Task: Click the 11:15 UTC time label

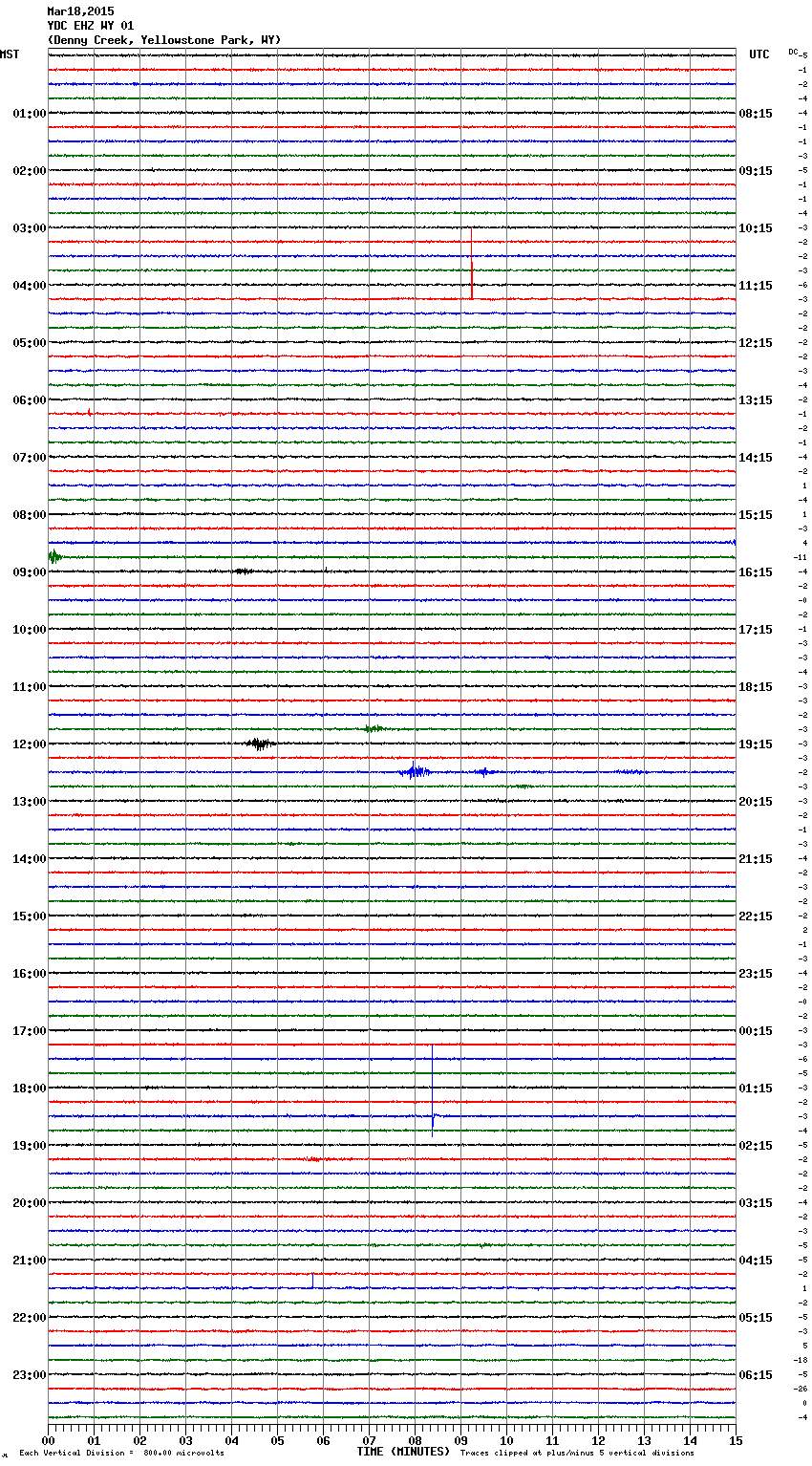Action: click(x=756, y=286)
